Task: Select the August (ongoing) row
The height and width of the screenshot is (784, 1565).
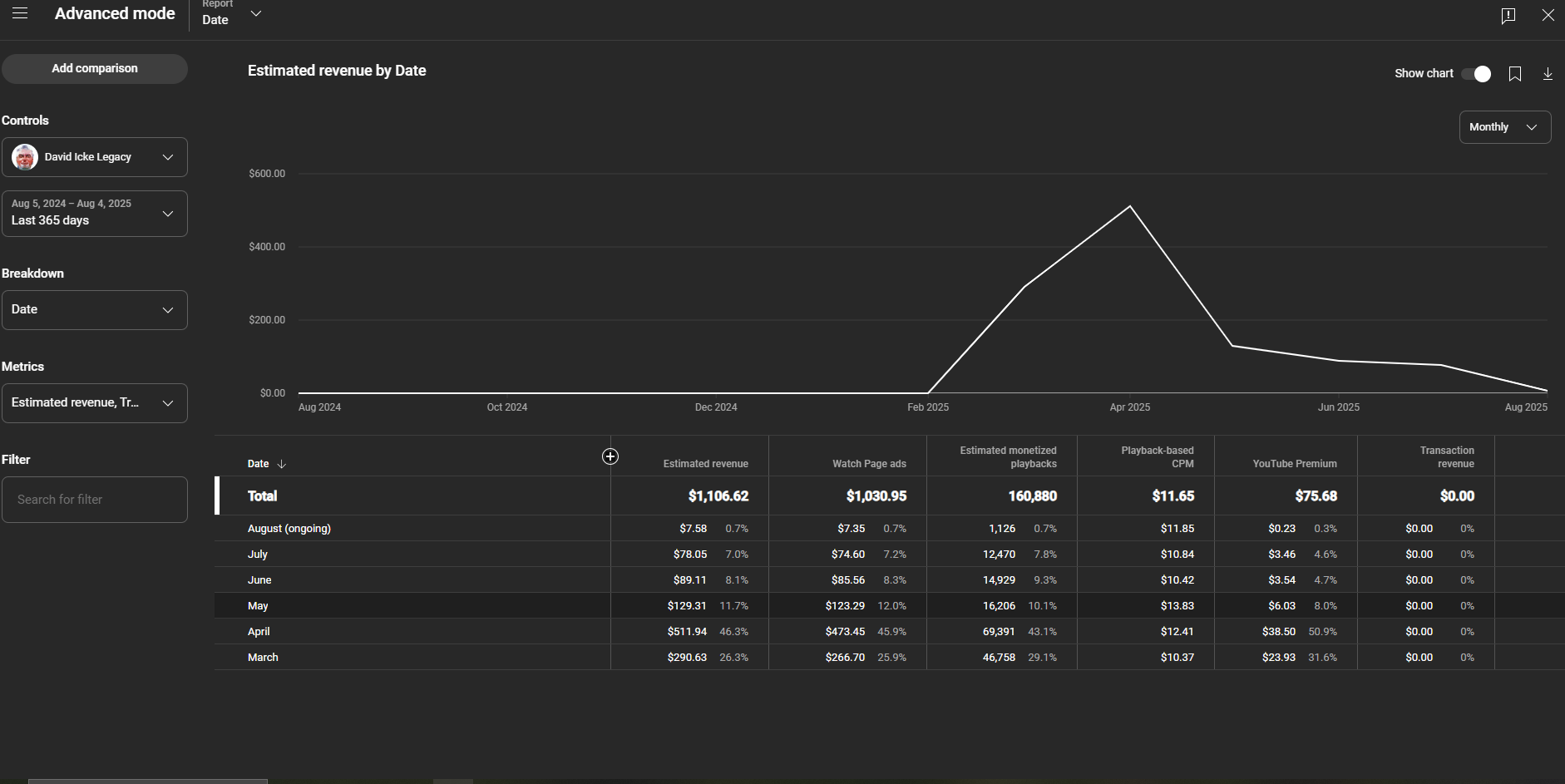Action: (890, 529)
